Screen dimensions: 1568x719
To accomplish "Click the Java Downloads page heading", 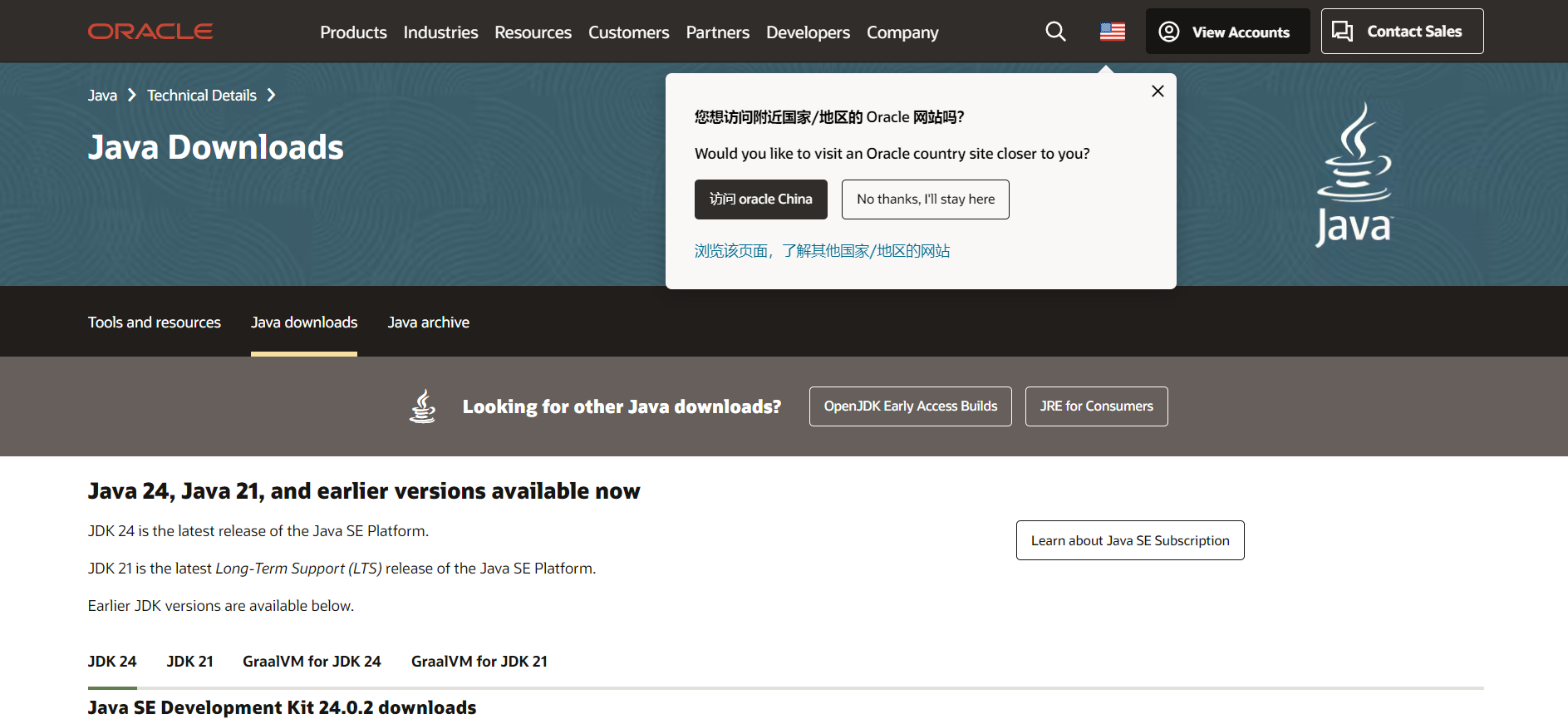I will (x=215, y=147).
